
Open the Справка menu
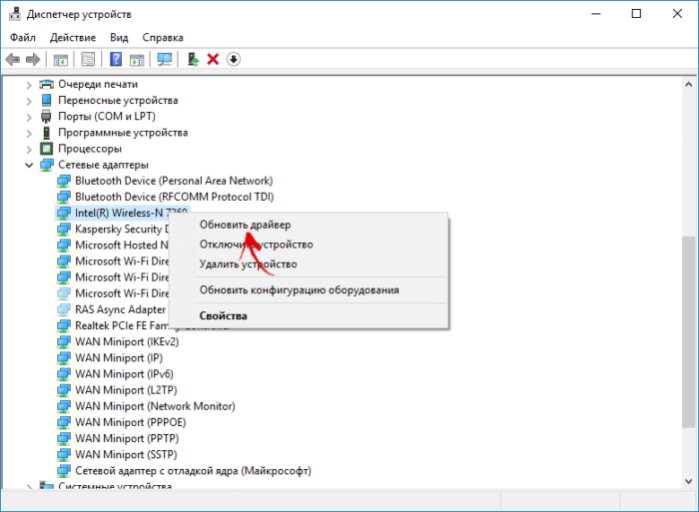coord(163,37)
